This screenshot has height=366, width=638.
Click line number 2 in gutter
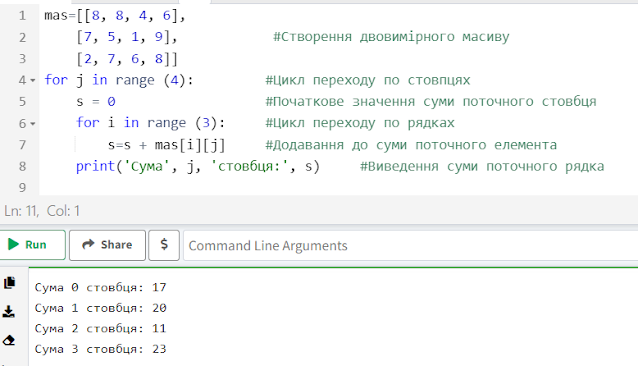22,37
